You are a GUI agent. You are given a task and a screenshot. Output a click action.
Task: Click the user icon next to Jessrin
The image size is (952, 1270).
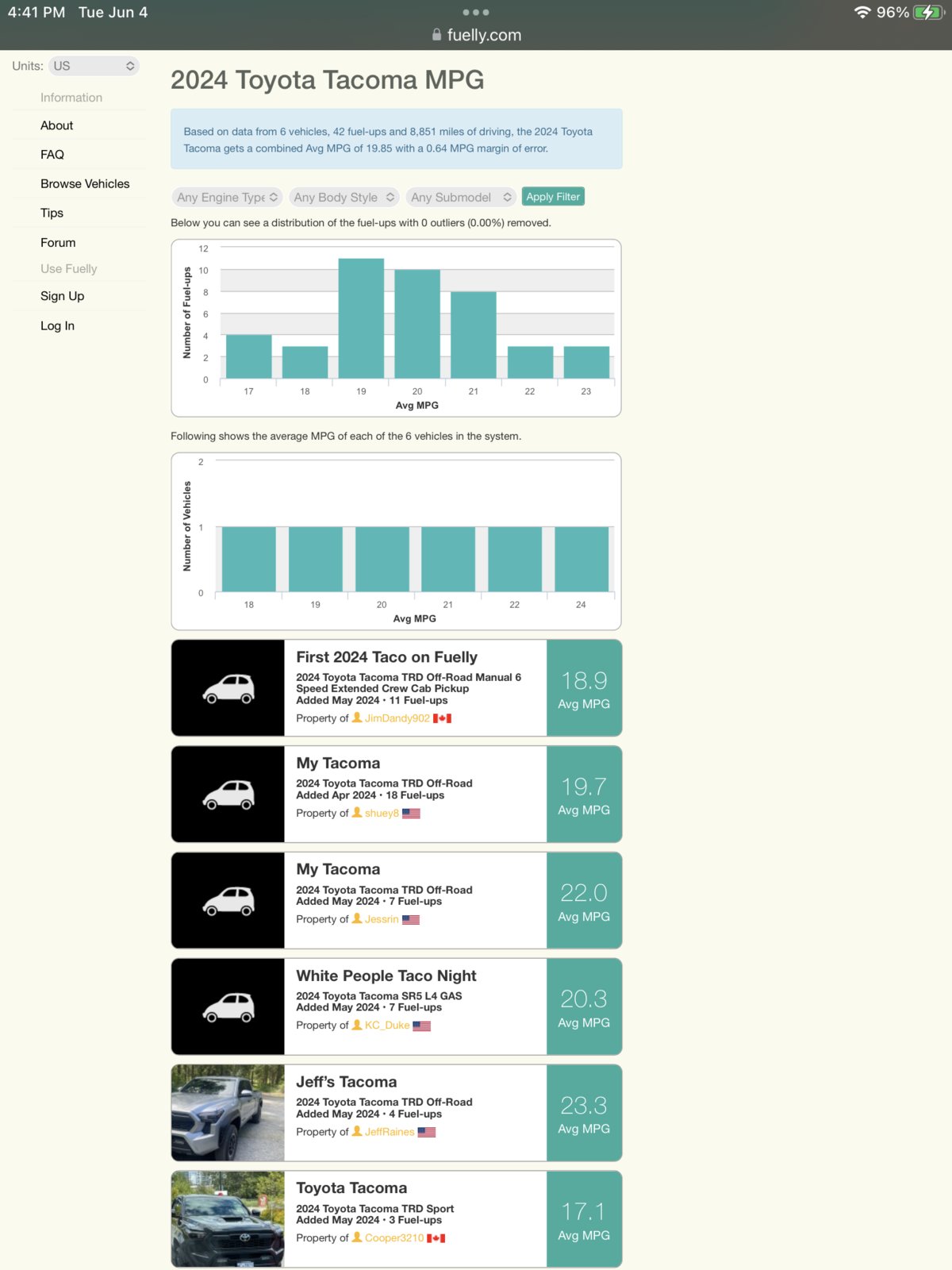357,918
